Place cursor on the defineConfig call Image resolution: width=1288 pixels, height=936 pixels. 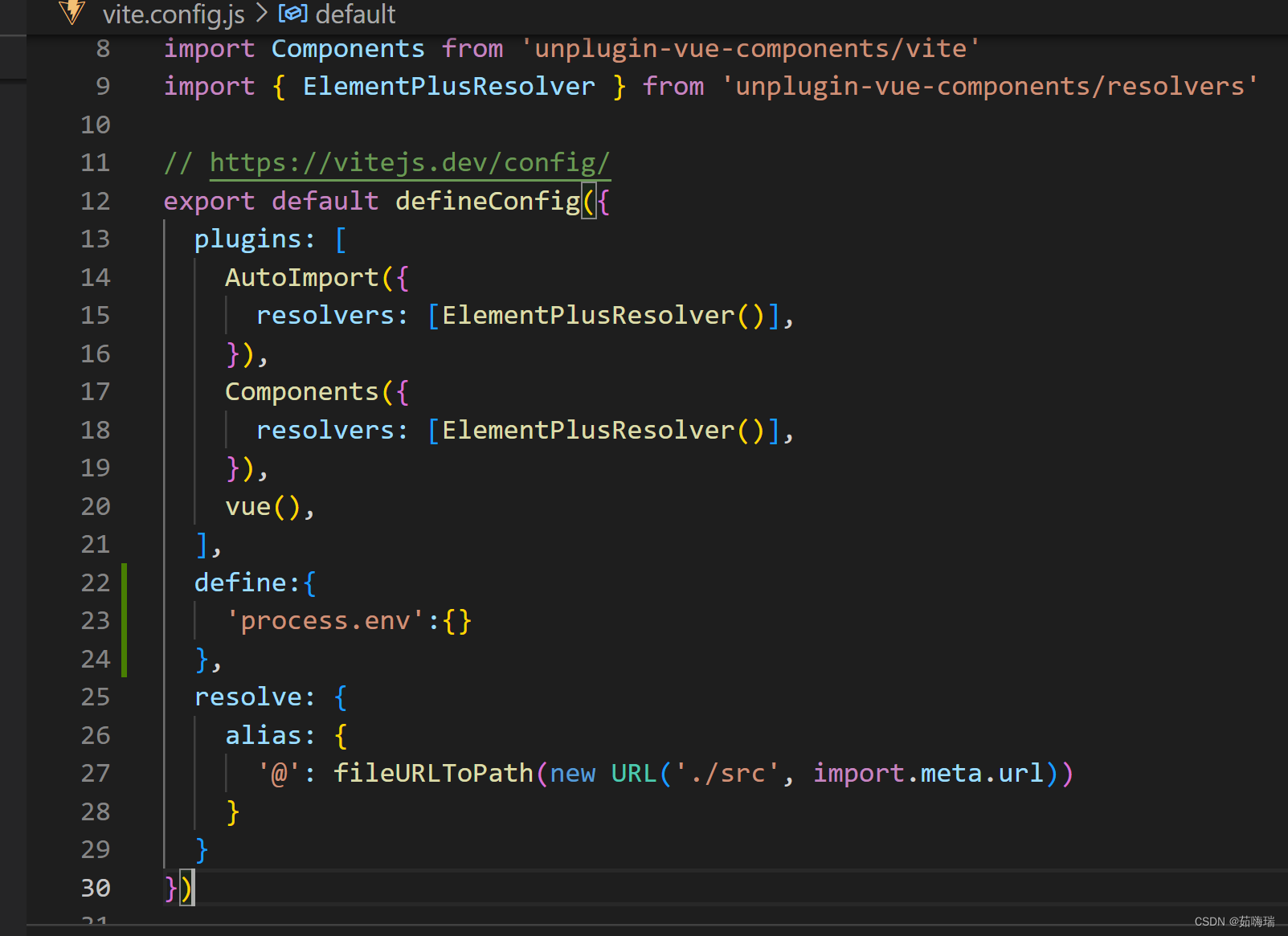coord(487,201)
